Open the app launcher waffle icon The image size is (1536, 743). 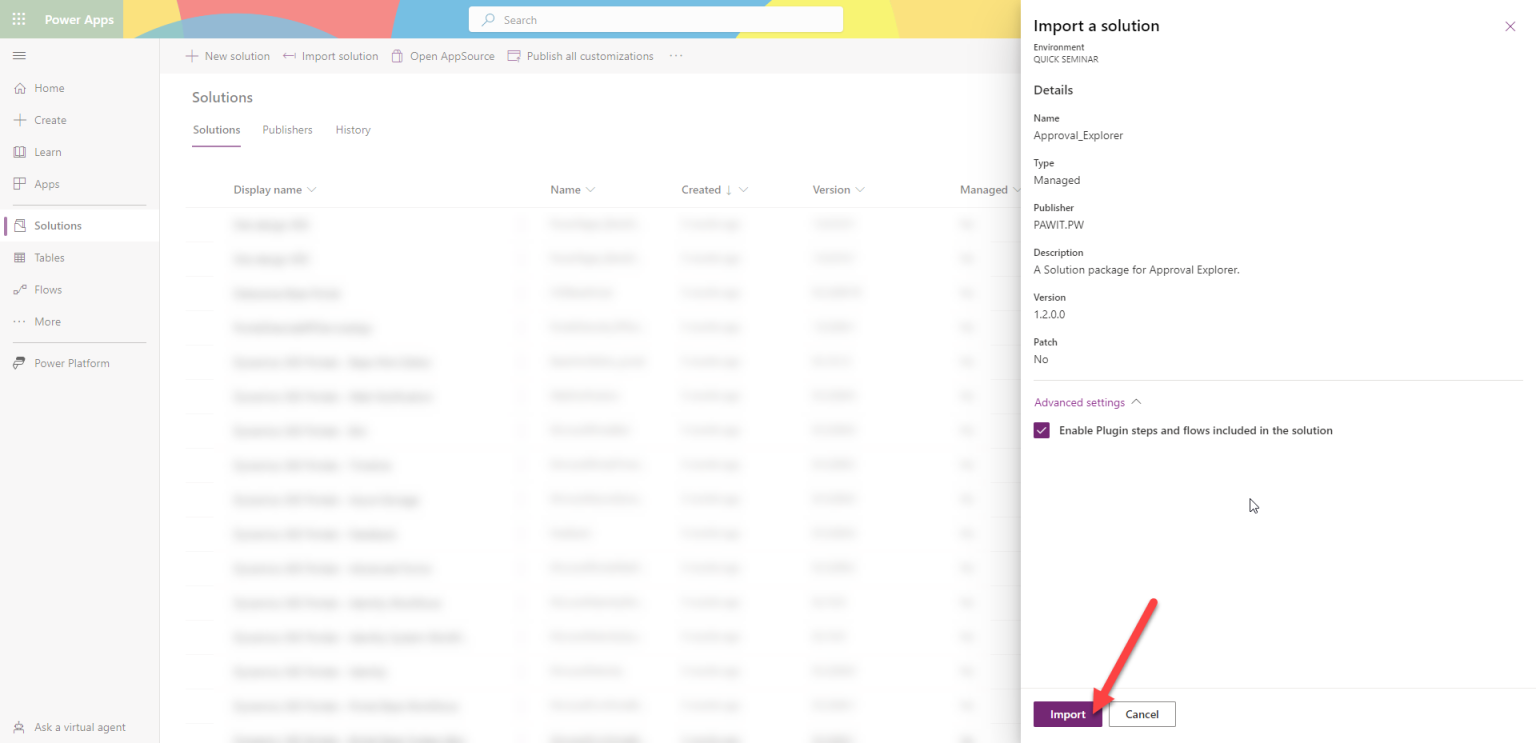(19, 19)
